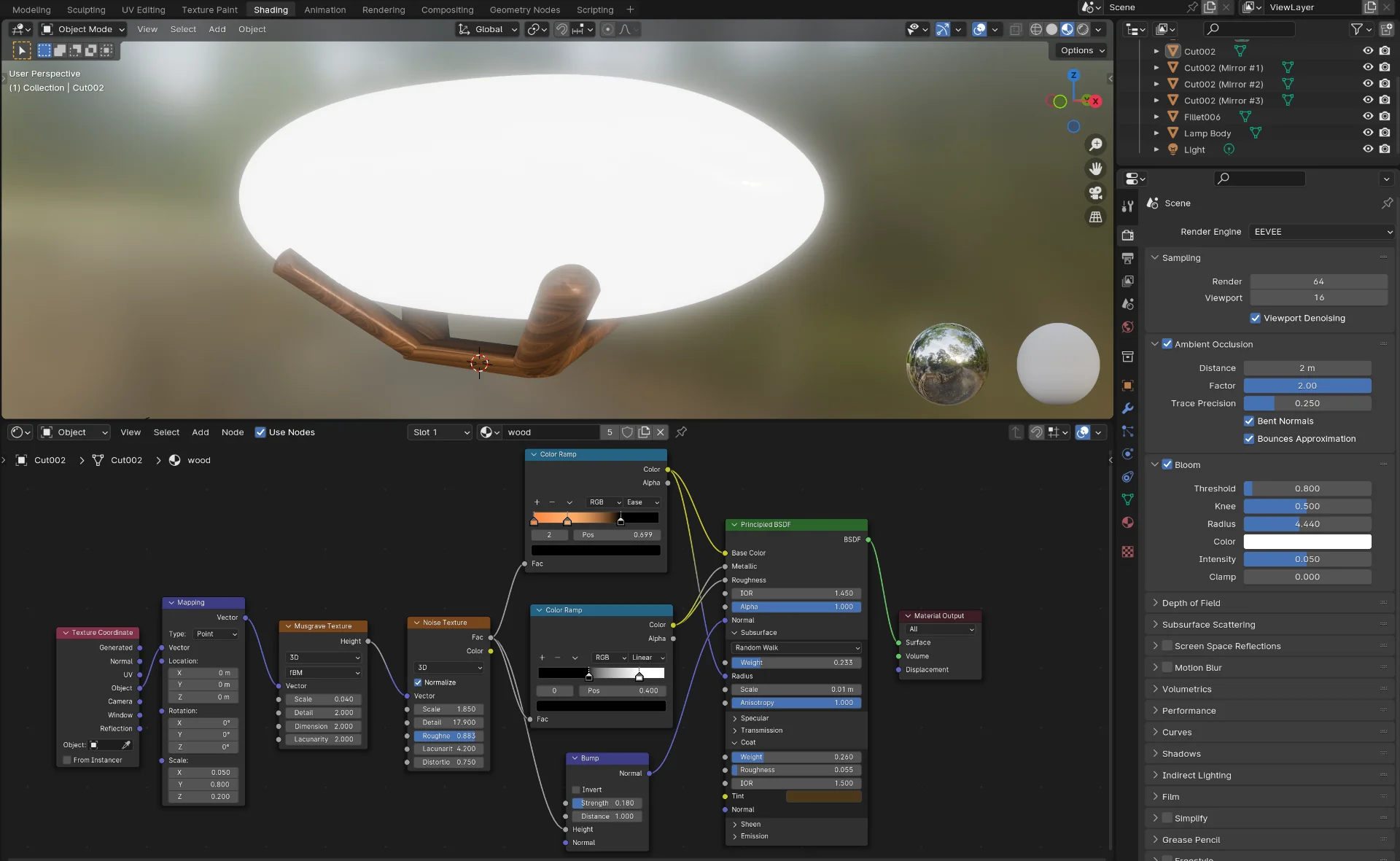Open the Material properties tab icon

1128,523
